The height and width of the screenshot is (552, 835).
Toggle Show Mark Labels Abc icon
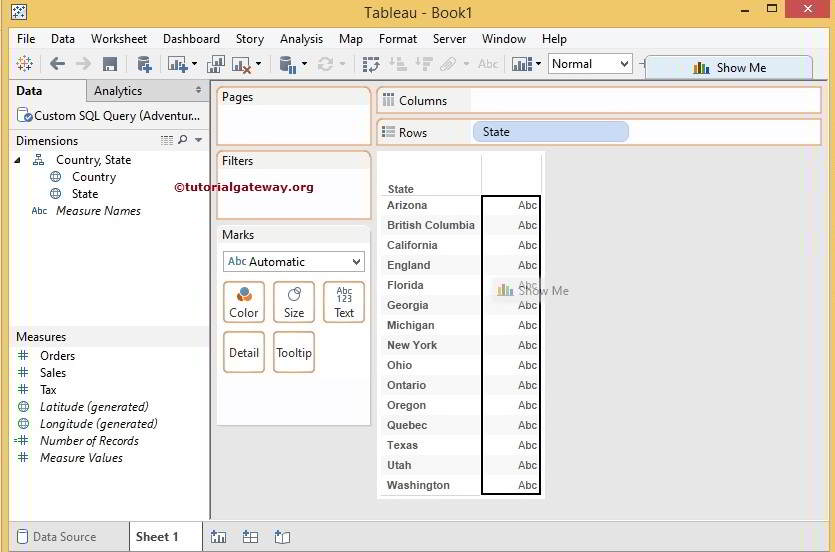pos(488,64)
